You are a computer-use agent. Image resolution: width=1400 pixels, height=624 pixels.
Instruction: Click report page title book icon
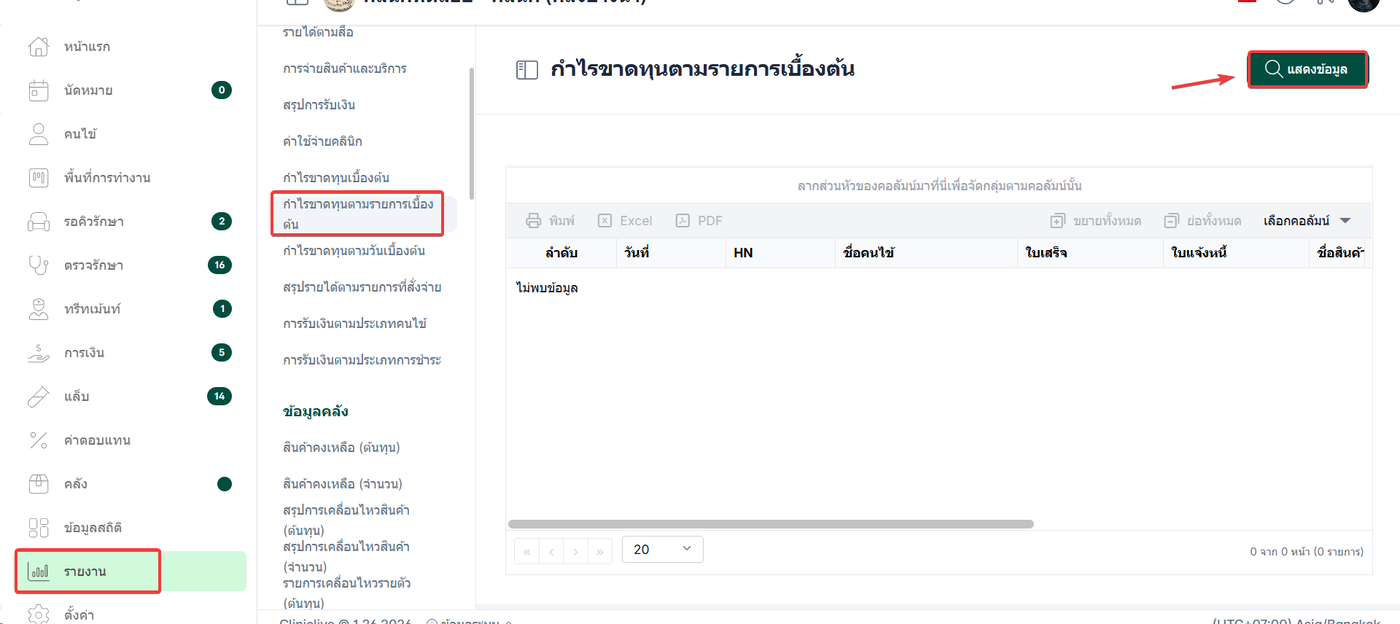(x=526, y=70)
